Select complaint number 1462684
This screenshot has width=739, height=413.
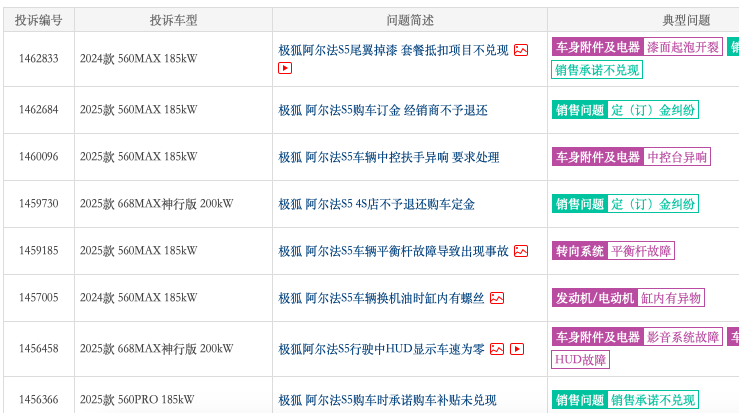[39, 110]
